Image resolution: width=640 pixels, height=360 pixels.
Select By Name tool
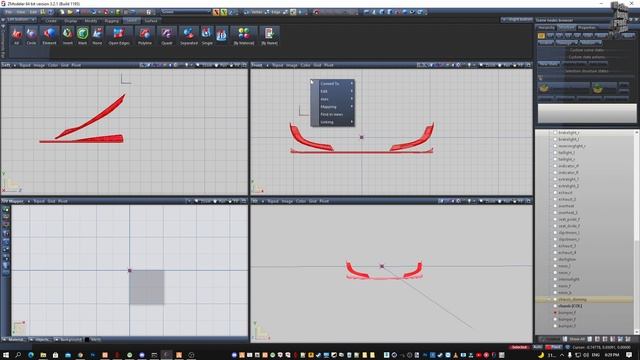point(269,36)
